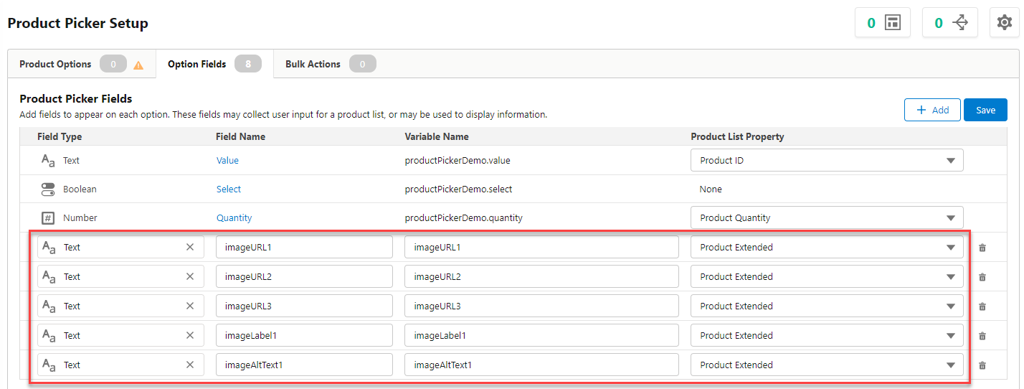Click productPickerDemo.select variable name text
Viewport: 1024px width, 389px height.
pyautogui.click(x=458, y=189)
